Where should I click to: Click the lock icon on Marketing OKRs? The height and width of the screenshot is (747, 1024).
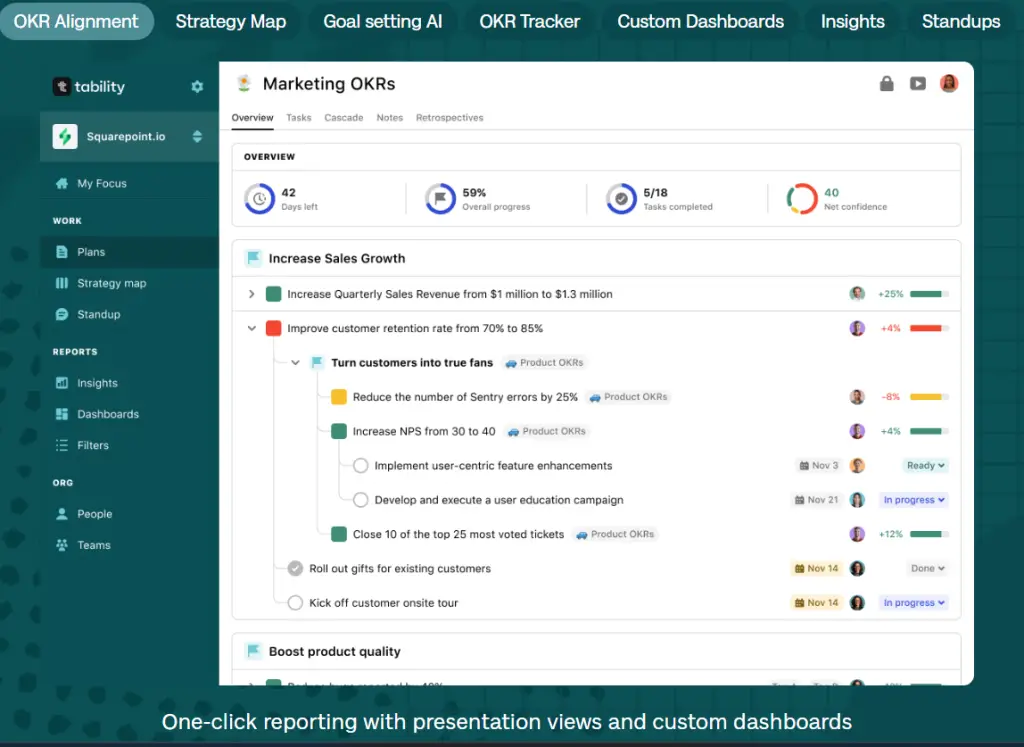(886, 83)
